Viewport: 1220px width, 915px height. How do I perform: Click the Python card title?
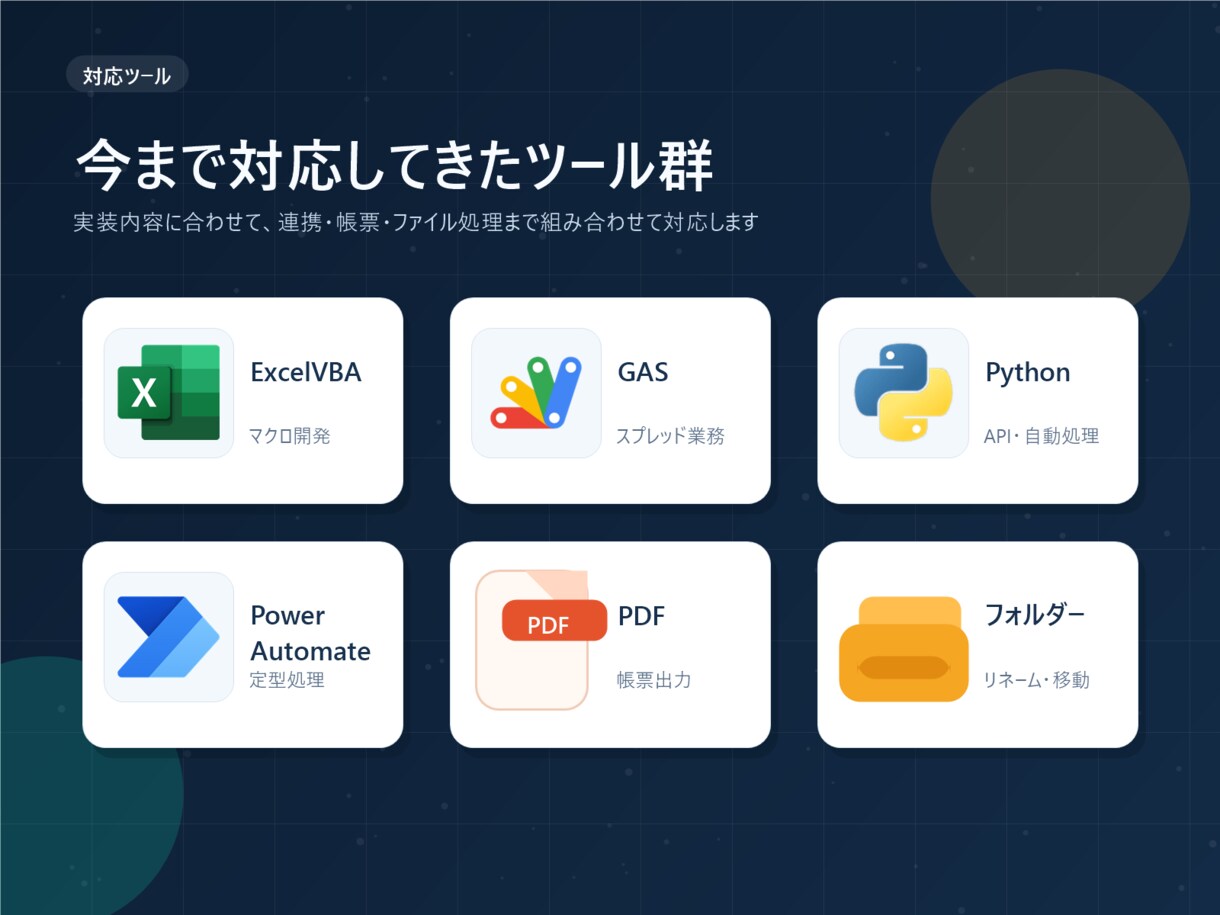click(x=1028, y=373)
